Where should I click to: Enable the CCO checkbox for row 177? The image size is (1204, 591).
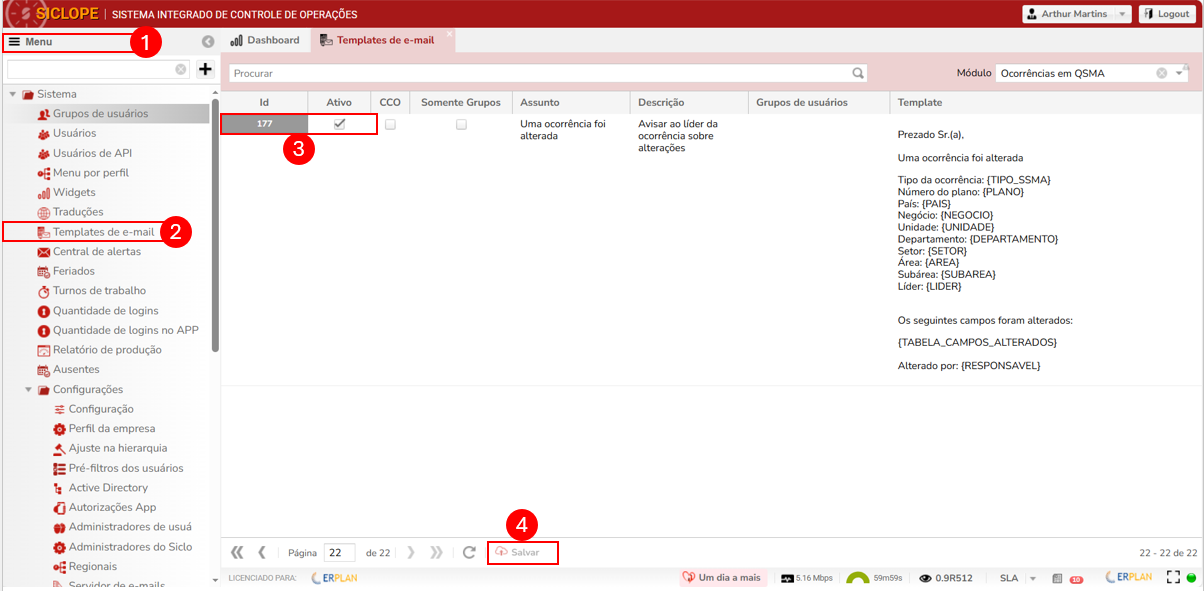pyautogui.click(x=390, y=124)
